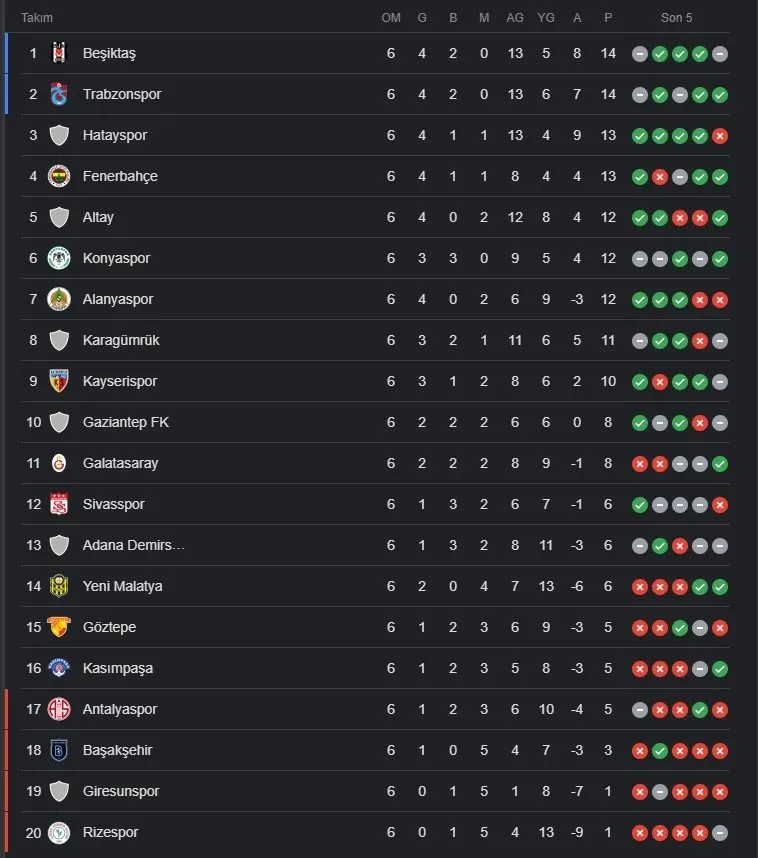Open the Hatayspor team link
Image resolution: width=758 pixels, height=858 pixels.
pyautogui.click(x=115, y=135)
